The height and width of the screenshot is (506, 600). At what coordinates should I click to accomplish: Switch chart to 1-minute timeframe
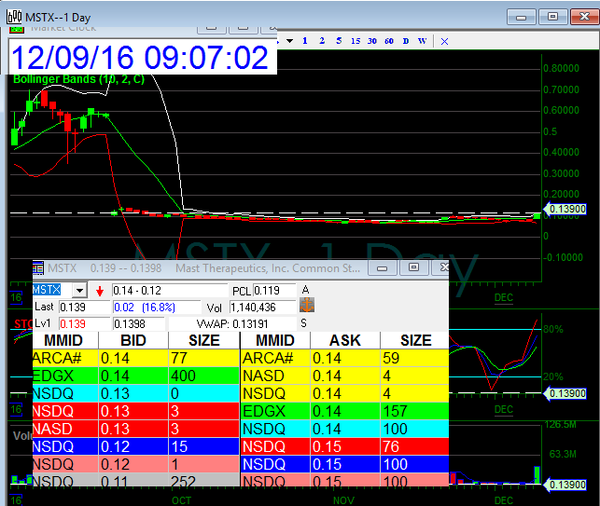(x=305, y=41)
